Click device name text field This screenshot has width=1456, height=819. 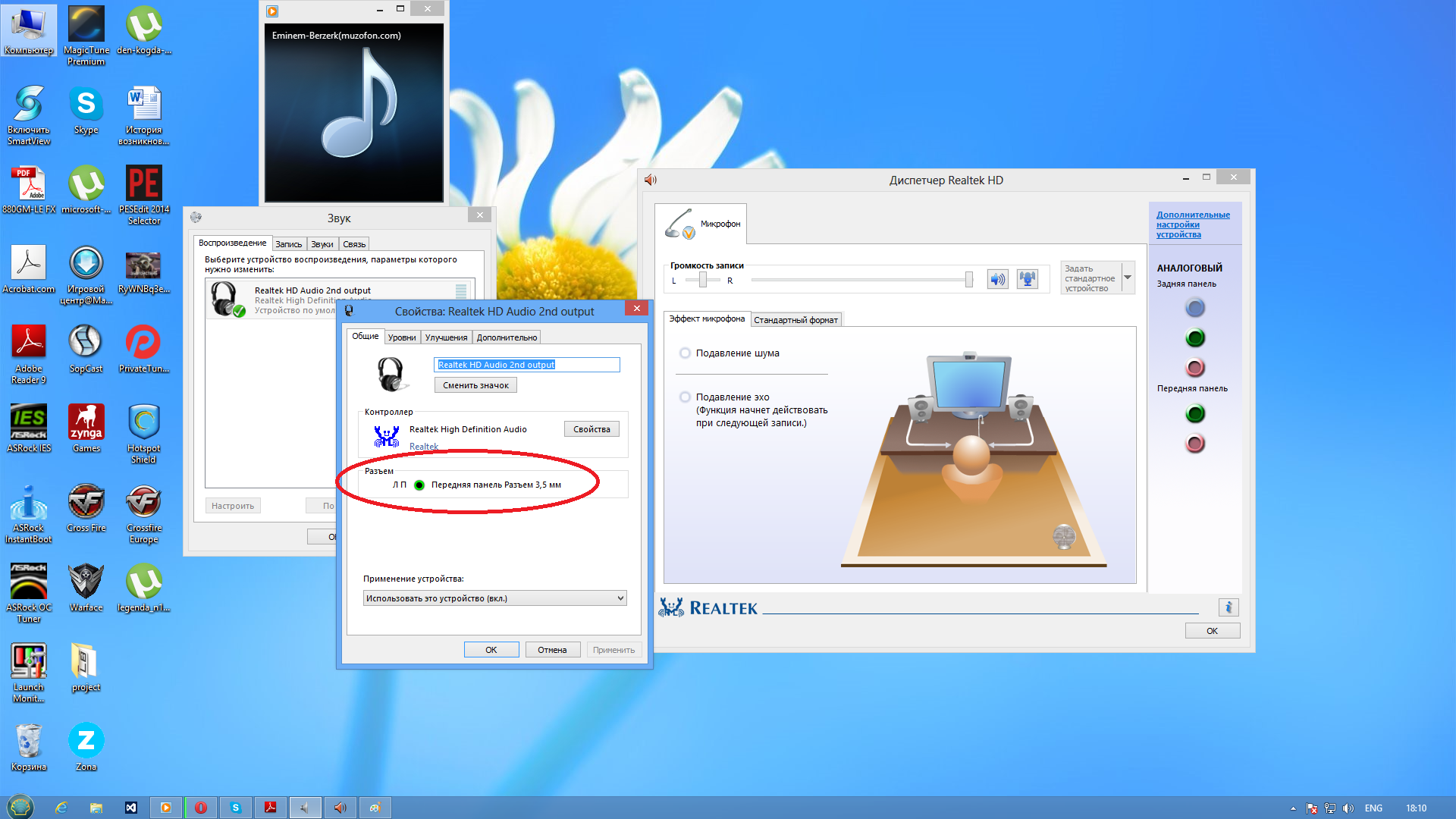coord(526,365)
